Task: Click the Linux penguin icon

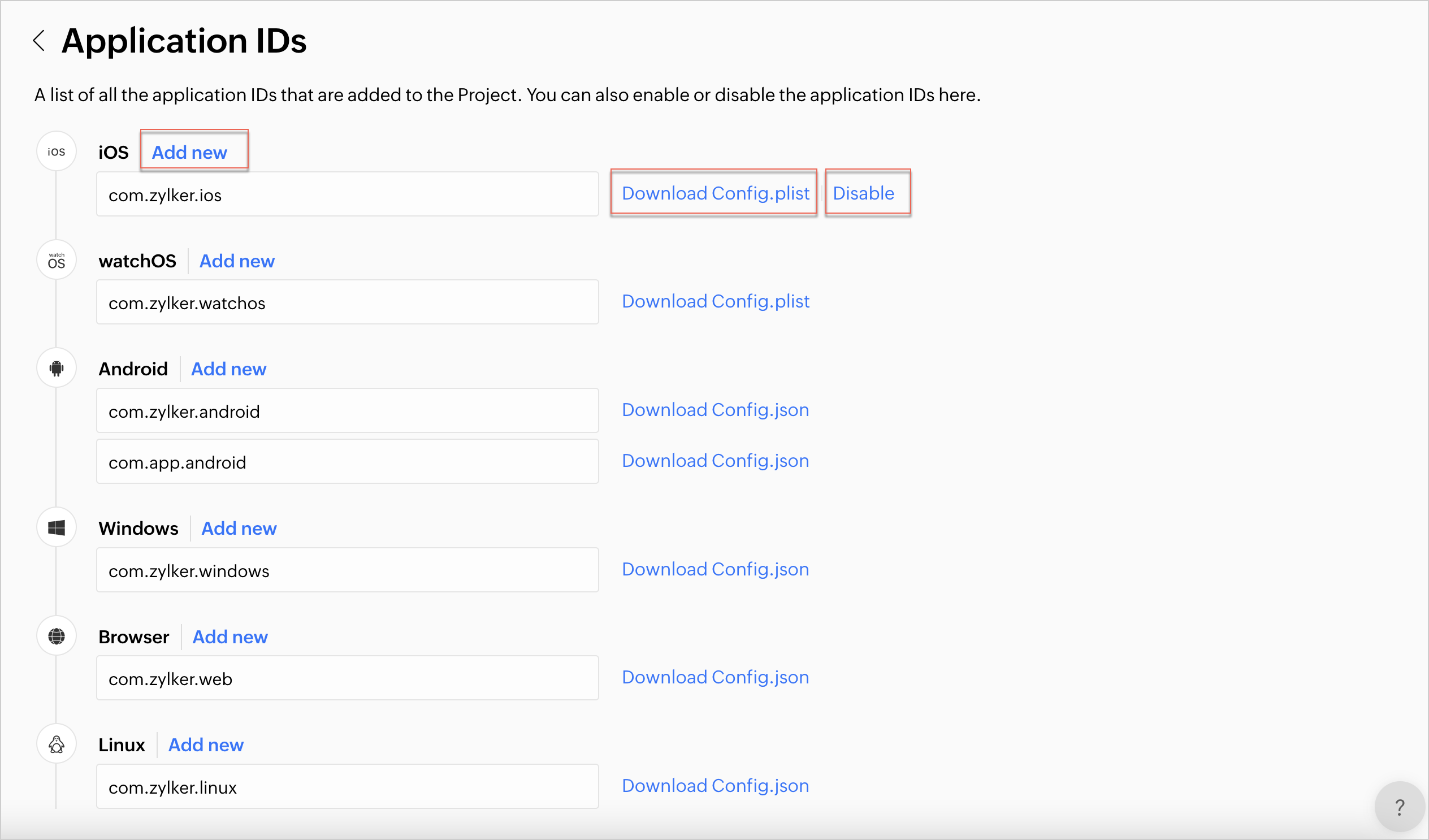Action: point(56,744)
